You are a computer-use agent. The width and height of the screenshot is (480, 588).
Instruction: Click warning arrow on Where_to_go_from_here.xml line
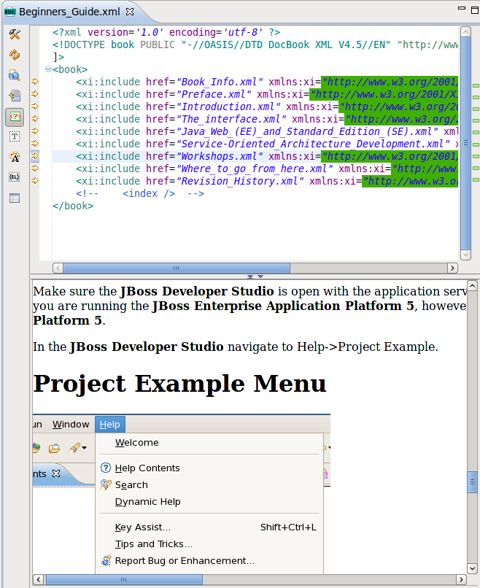click(35, 168)
